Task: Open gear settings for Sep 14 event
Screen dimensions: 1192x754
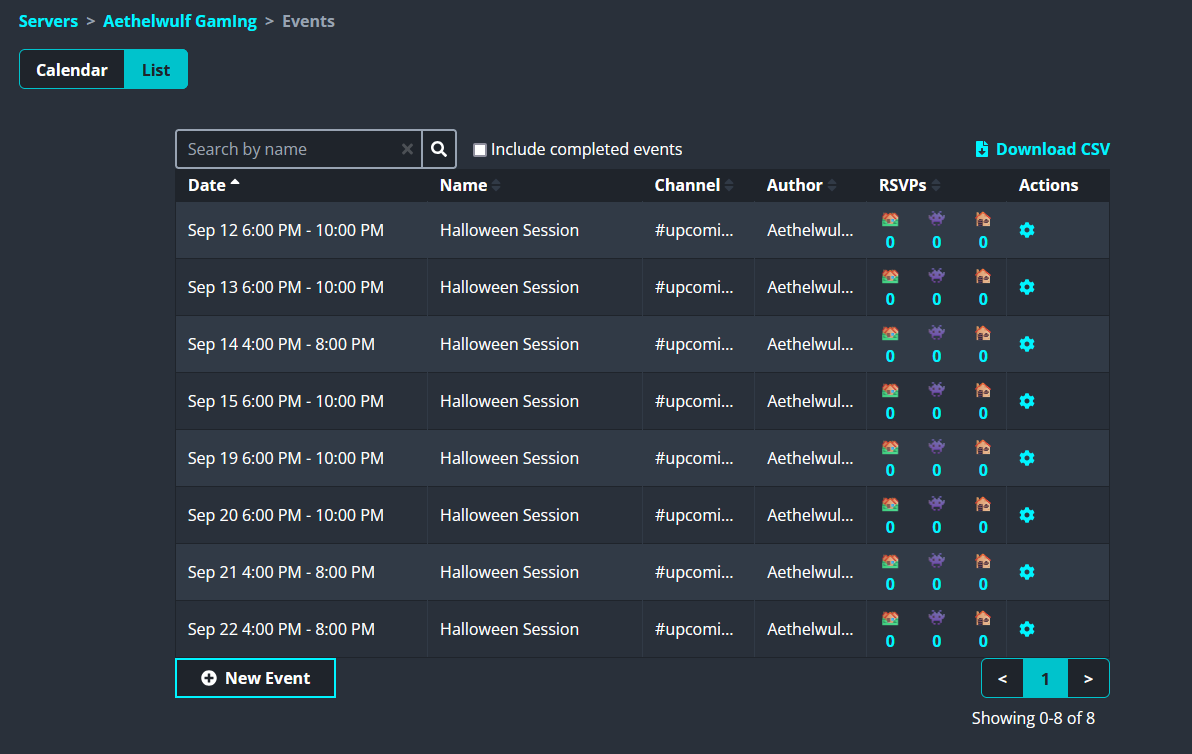Action: (x=1026, y=344)
